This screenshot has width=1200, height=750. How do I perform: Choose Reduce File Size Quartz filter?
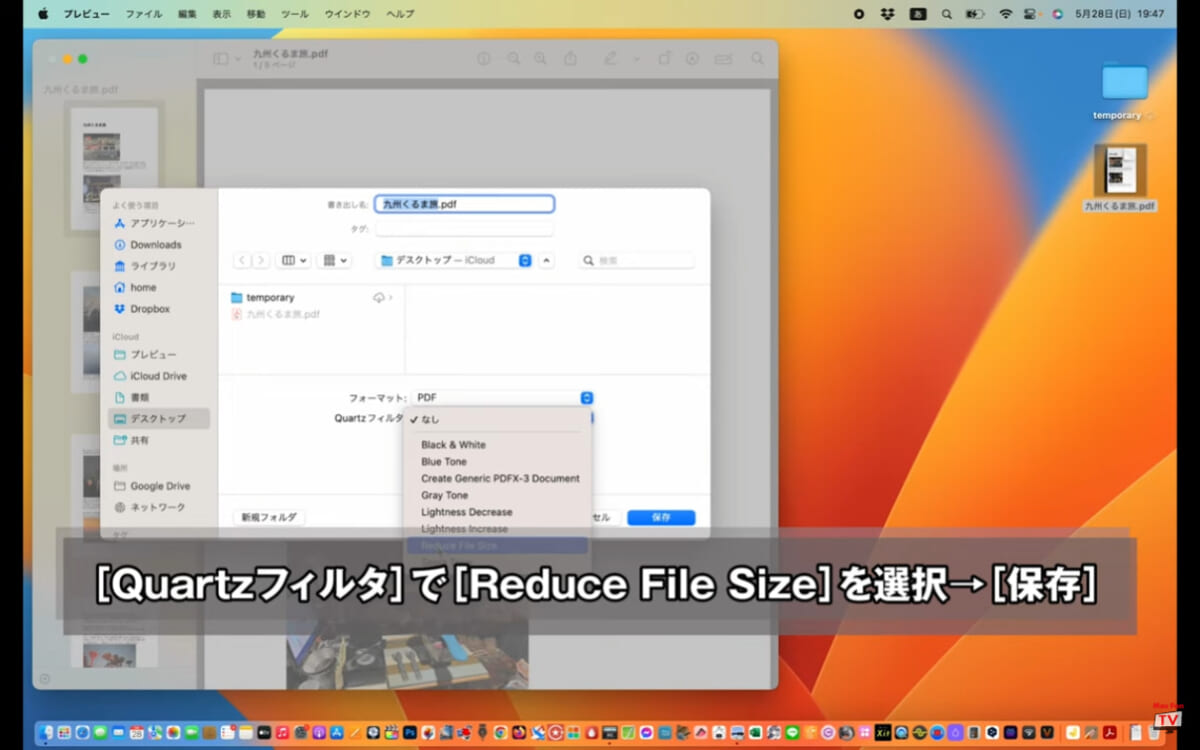click(497, 546)
